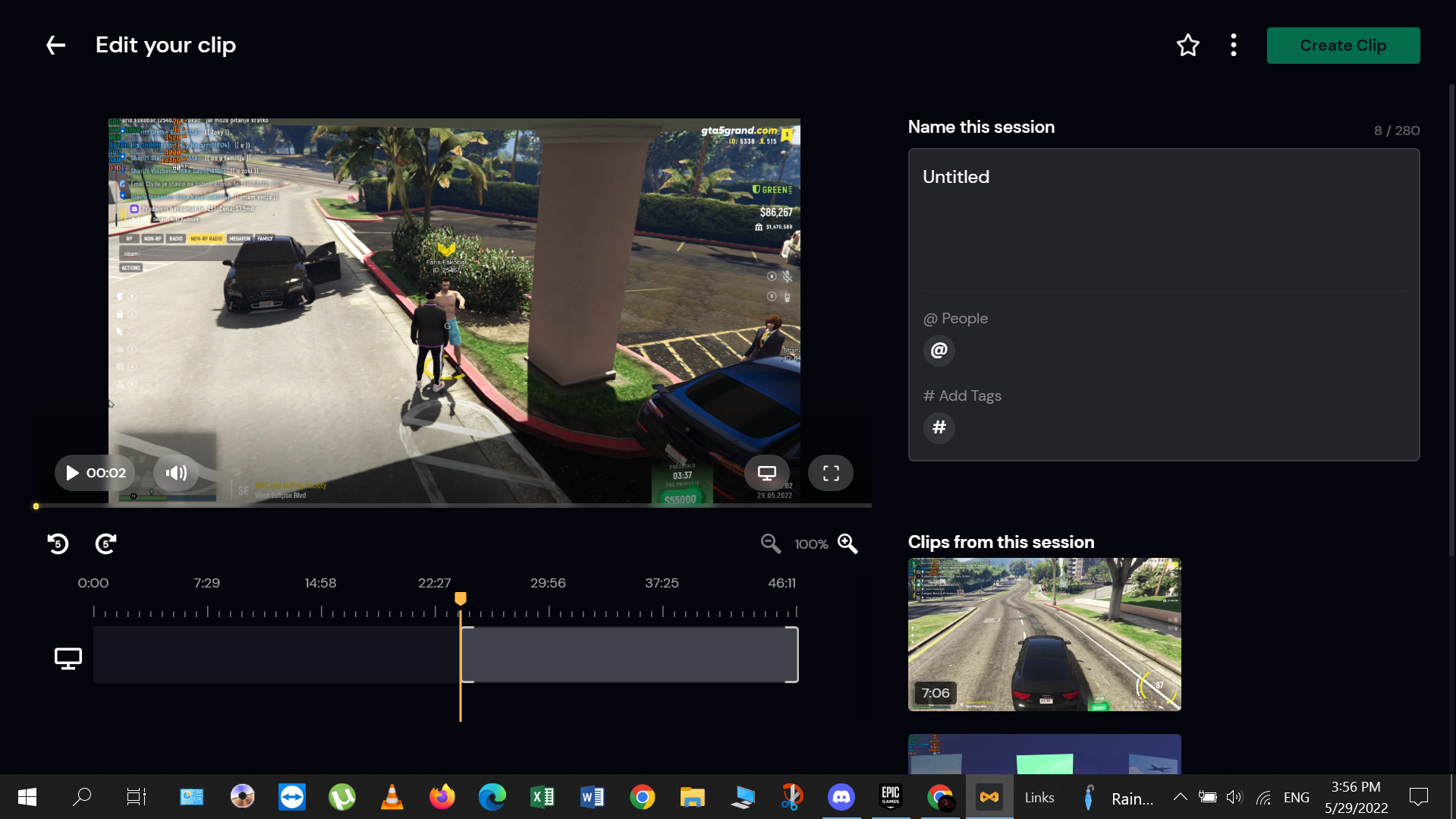
Task: Switch the ENG input language
Action: tap(1297, 797)
